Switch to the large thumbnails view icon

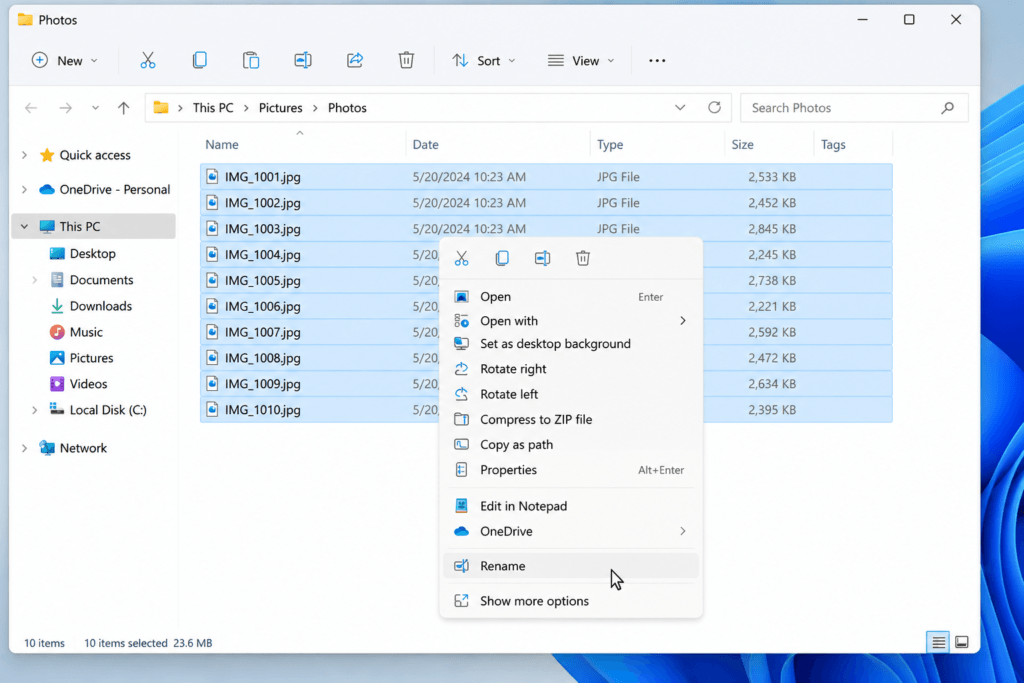click(962, 643)
